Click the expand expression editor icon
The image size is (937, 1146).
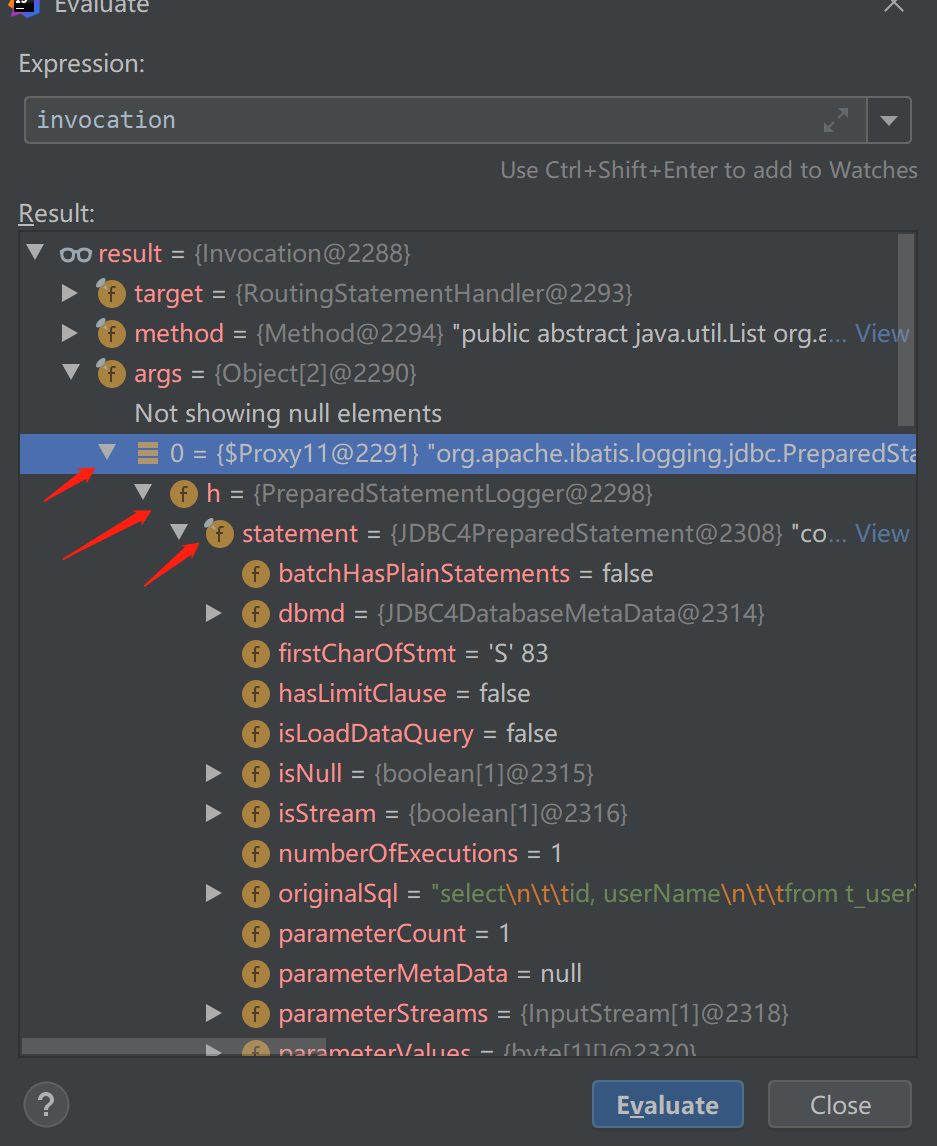pos(835,120)
